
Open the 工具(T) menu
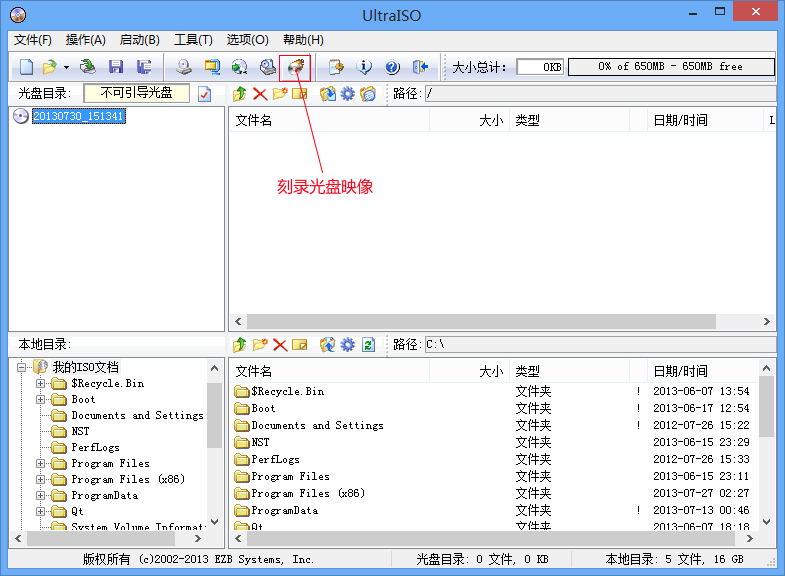click(193, 40)
